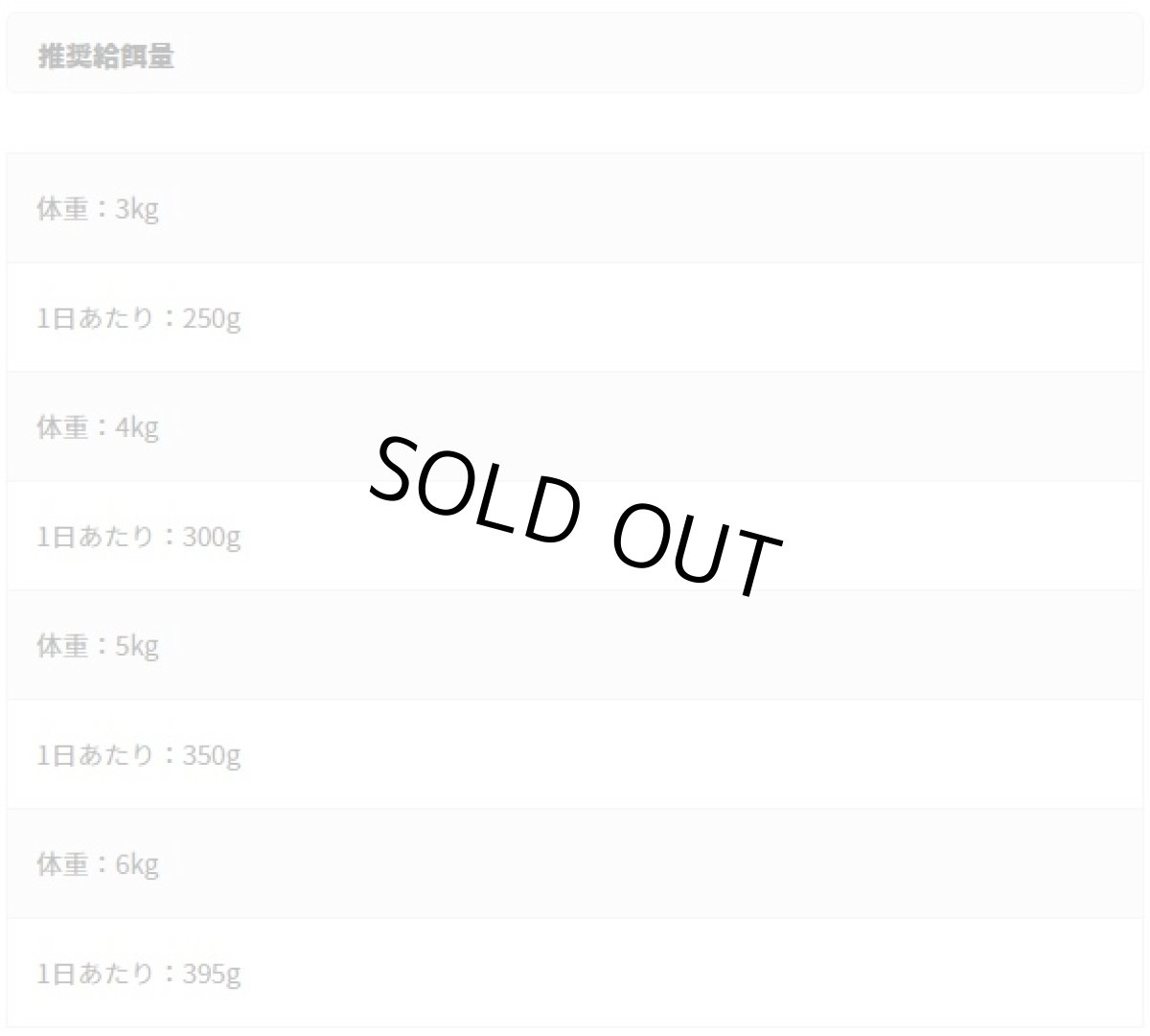
Task: Select the 395g daily amount value
Action: tap(212, 974)
